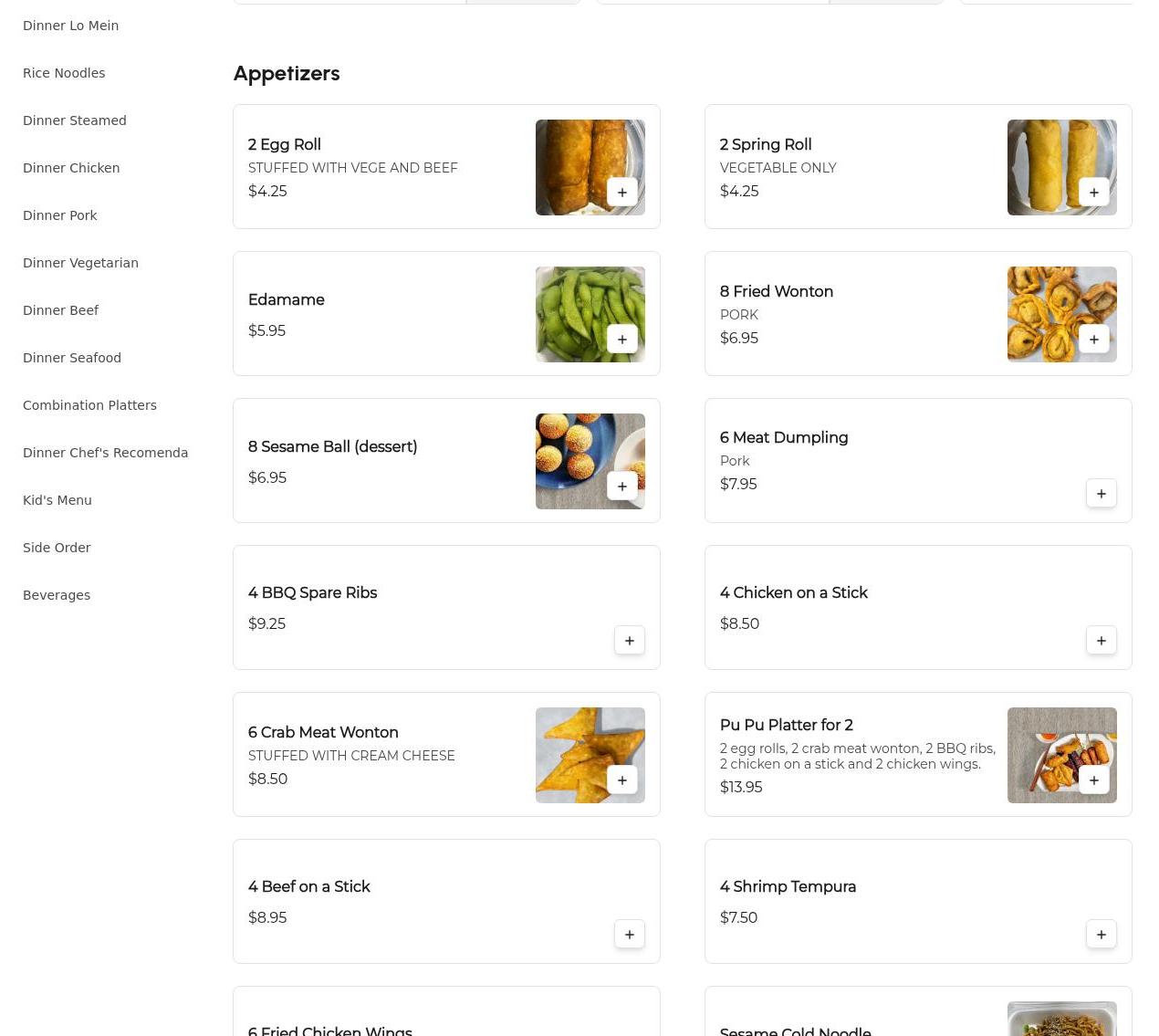1159x1036 pixels.
Task: Add 6 Crab Meat Wonton plus icon
Action: point(621,780)
